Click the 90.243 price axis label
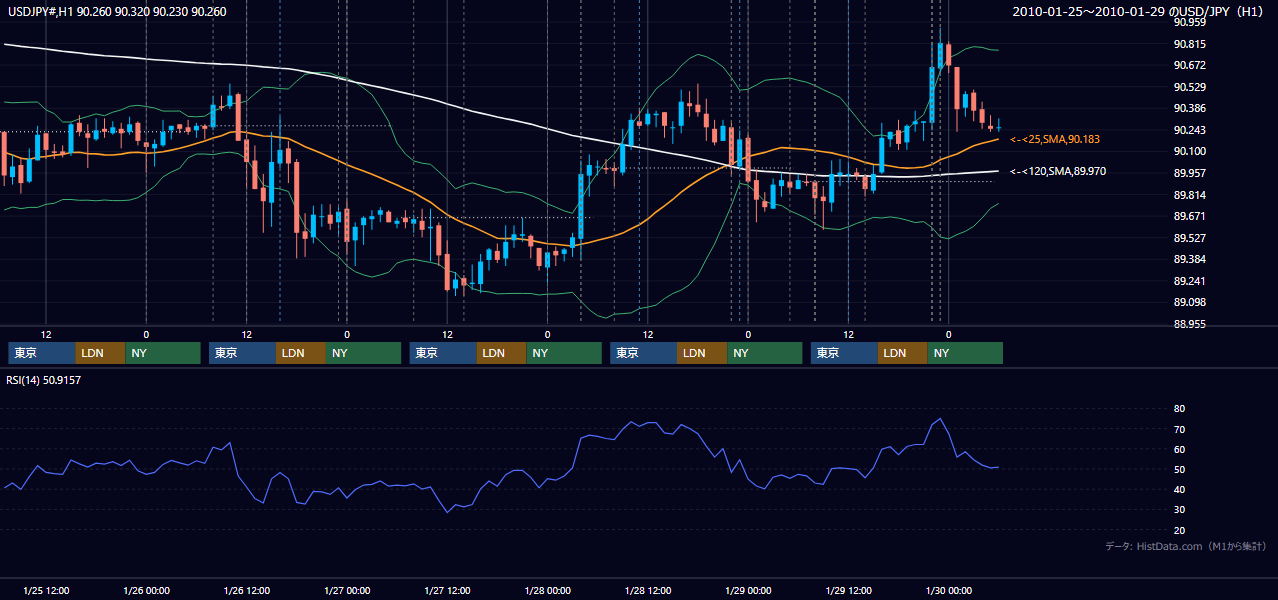This screenshot has height=600, width=1278. [1190, 130]
